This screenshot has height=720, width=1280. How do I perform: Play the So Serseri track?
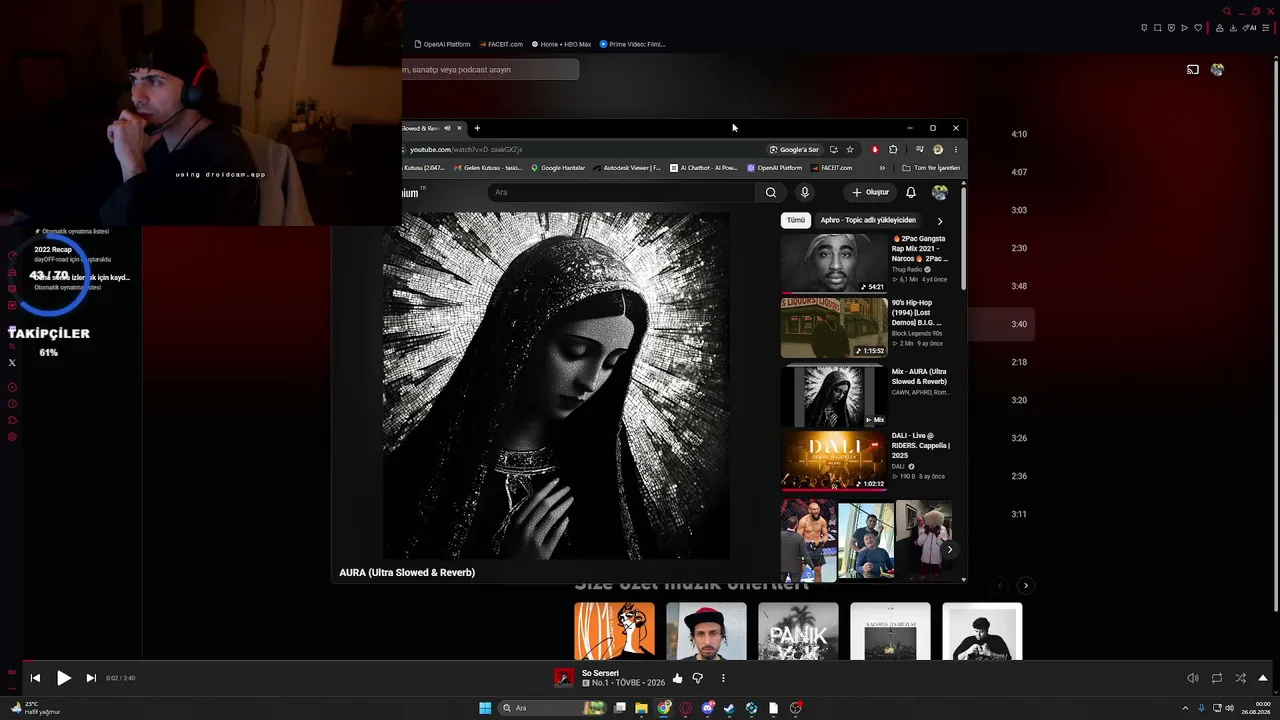(63, 678)
